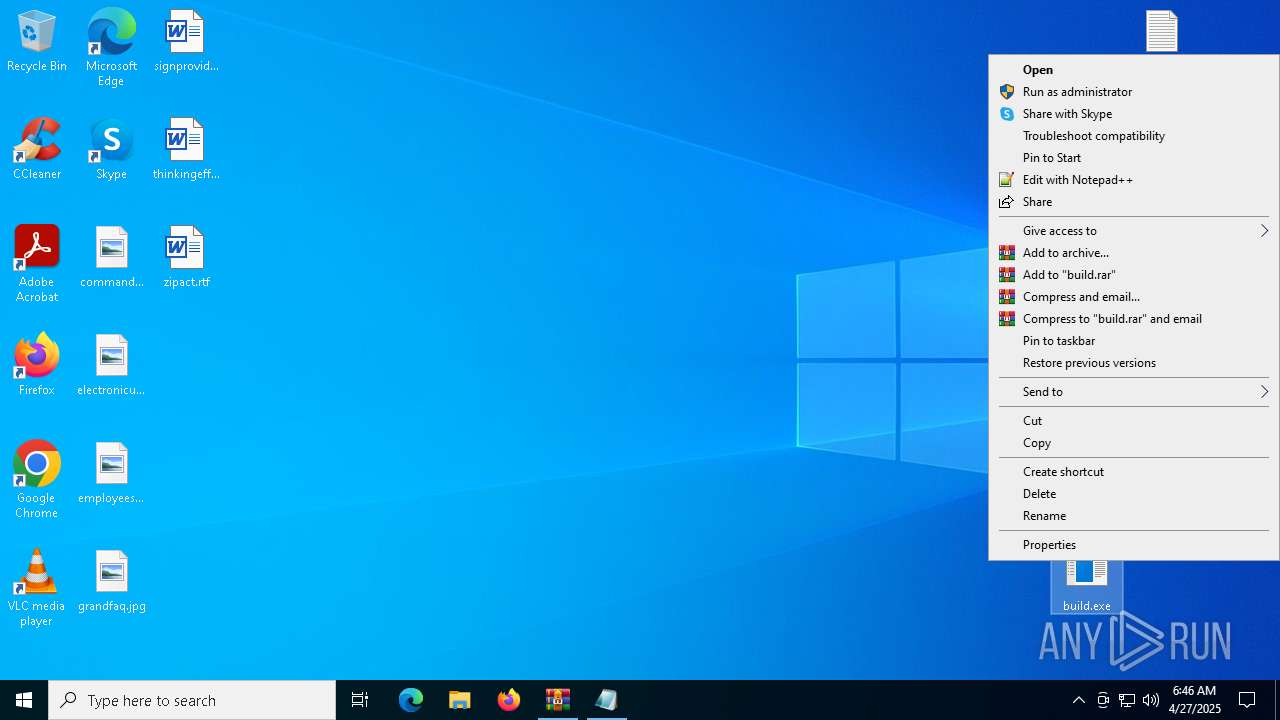The width and height of the screenshot is (1280, 720).
Task: Choose Run as administrator
Action: point(1134,92)
